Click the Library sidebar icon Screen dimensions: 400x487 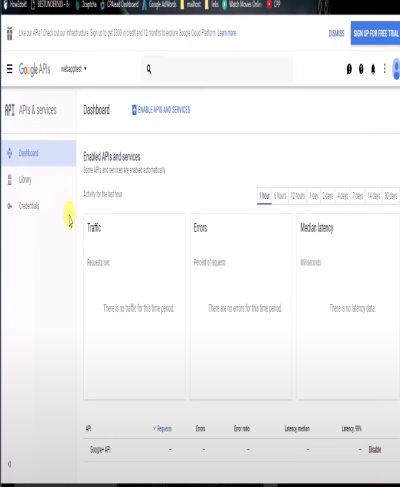point(10,180)
